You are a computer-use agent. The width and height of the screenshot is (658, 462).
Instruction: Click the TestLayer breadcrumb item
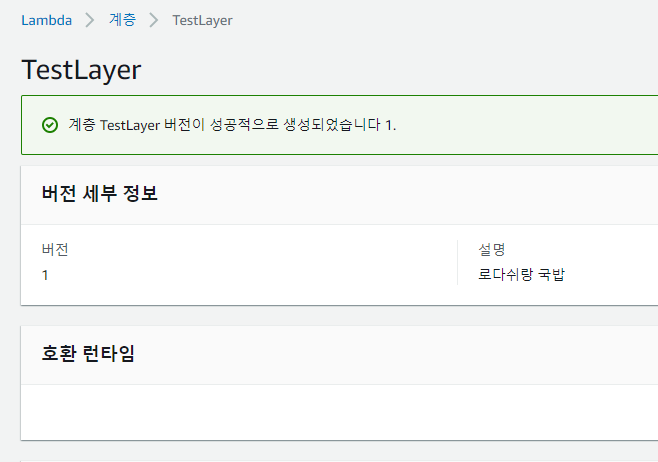click(202, 20)
